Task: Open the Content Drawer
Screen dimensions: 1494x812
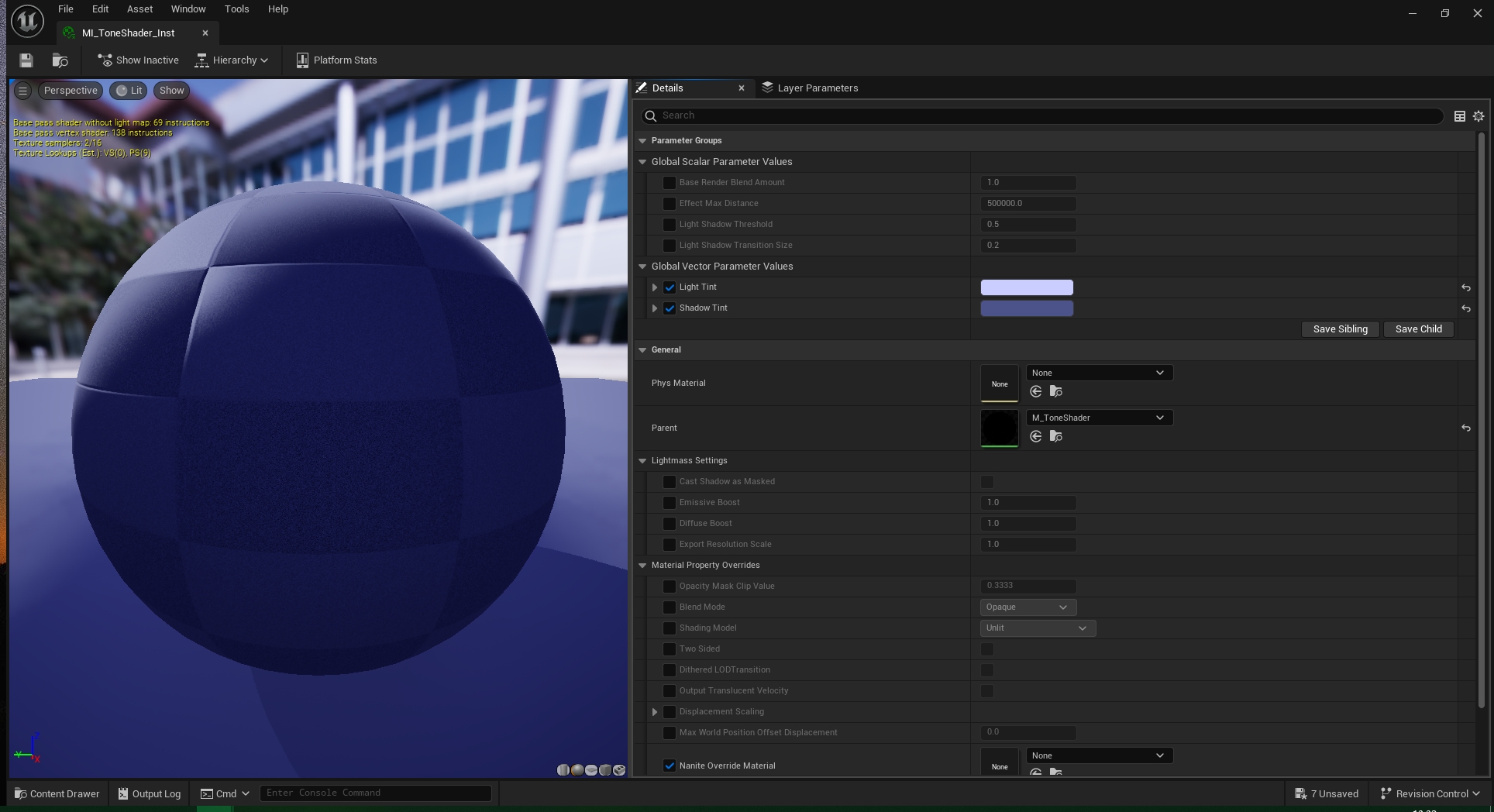Action: [57, 793]
